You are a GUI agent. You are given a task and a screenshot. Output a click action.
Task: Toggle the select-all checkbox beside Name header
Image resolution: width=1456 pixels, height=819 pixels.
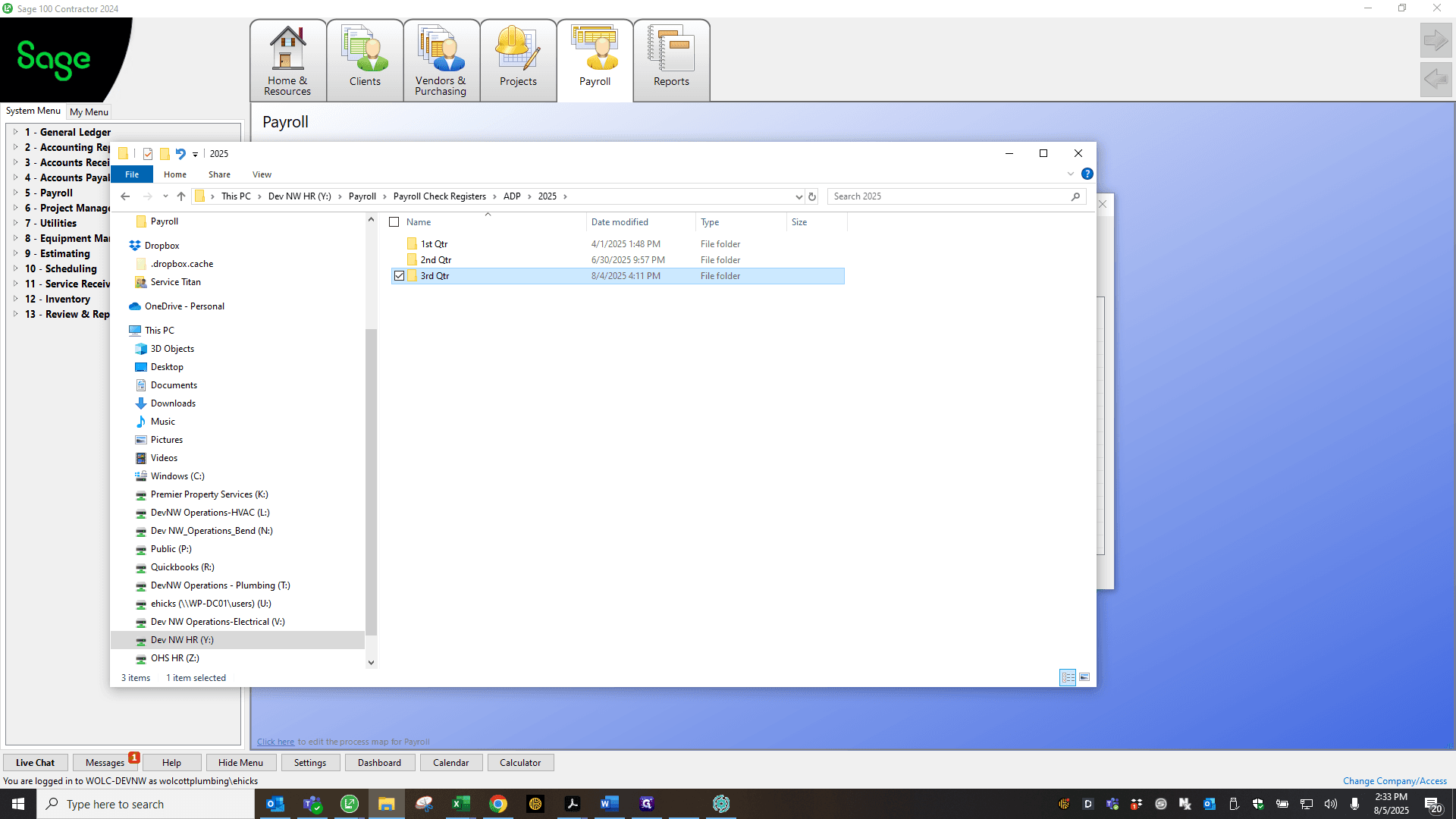point(394,222)
